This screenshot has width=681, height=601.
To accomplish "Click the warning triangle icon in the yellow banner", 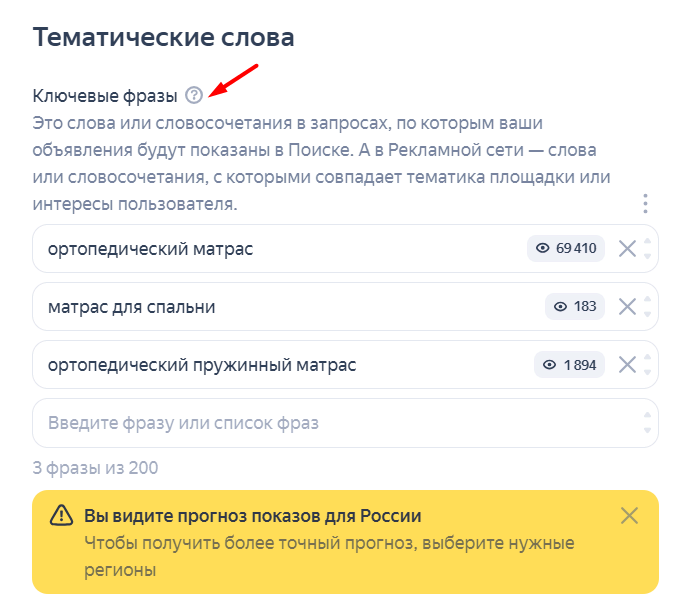I will coord(61,515).
